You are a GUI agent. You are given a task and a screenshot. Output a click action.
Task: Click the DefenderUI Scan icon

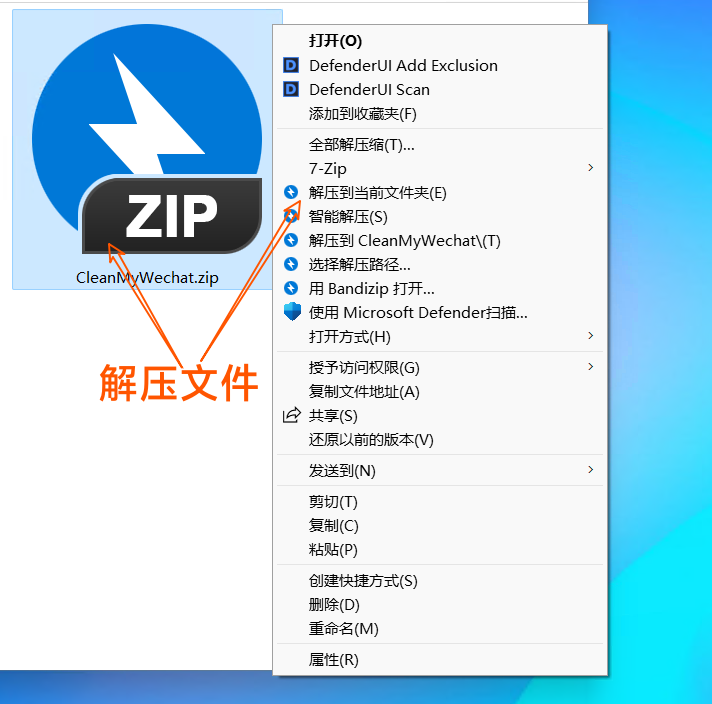[291, 89]
